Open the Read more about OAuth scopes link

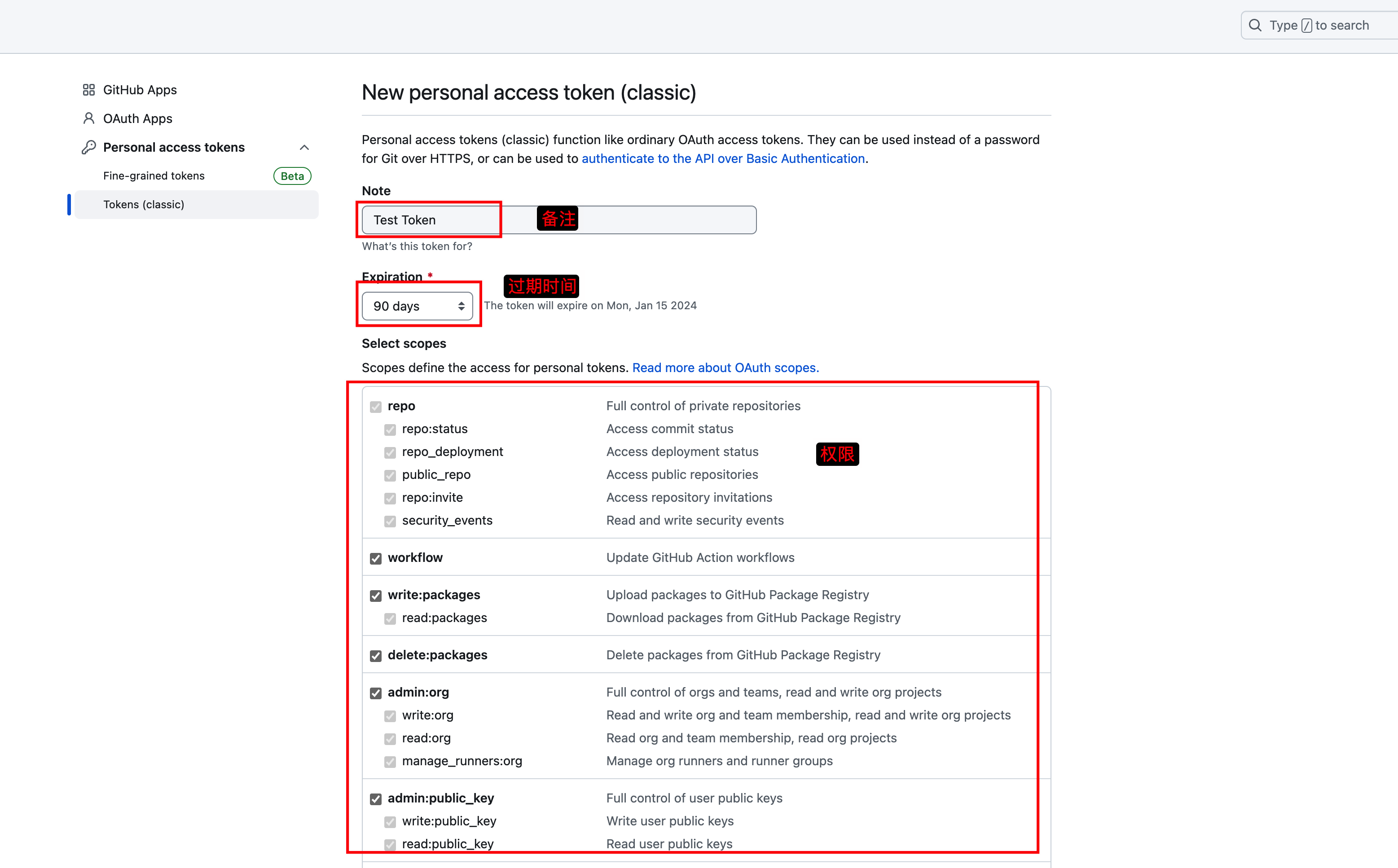725,368
